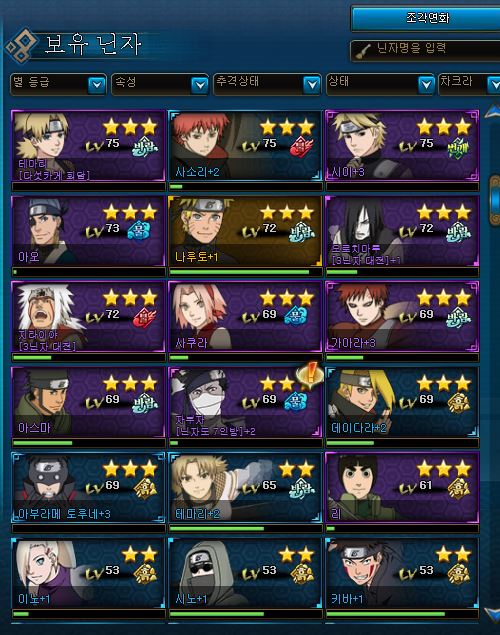Viewport: 500px width, 635px height.
Task: Expand the 추격상태 filter dropdown
Action: pos(267,84)
